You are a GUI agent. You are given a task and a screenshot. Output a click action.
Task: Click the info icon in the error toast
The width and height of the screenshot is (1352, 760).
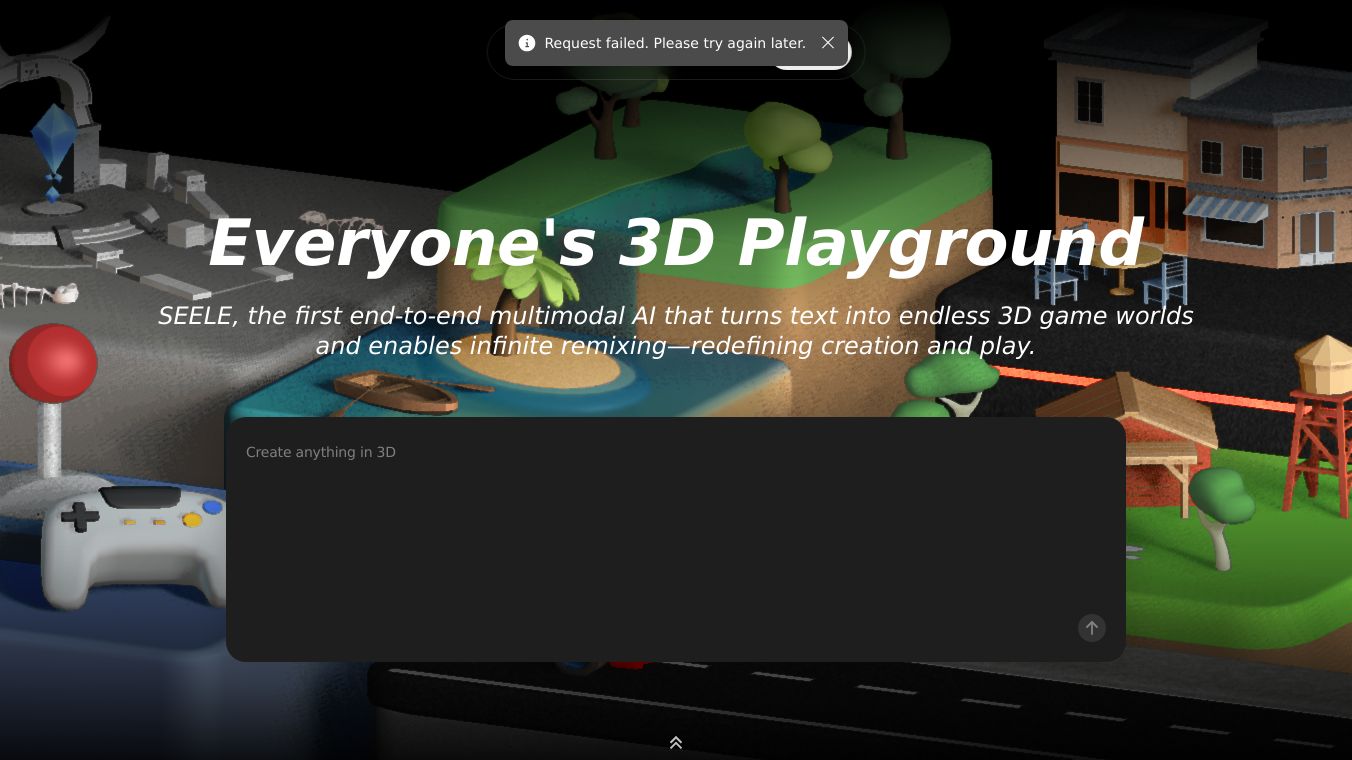pos(527,43)
